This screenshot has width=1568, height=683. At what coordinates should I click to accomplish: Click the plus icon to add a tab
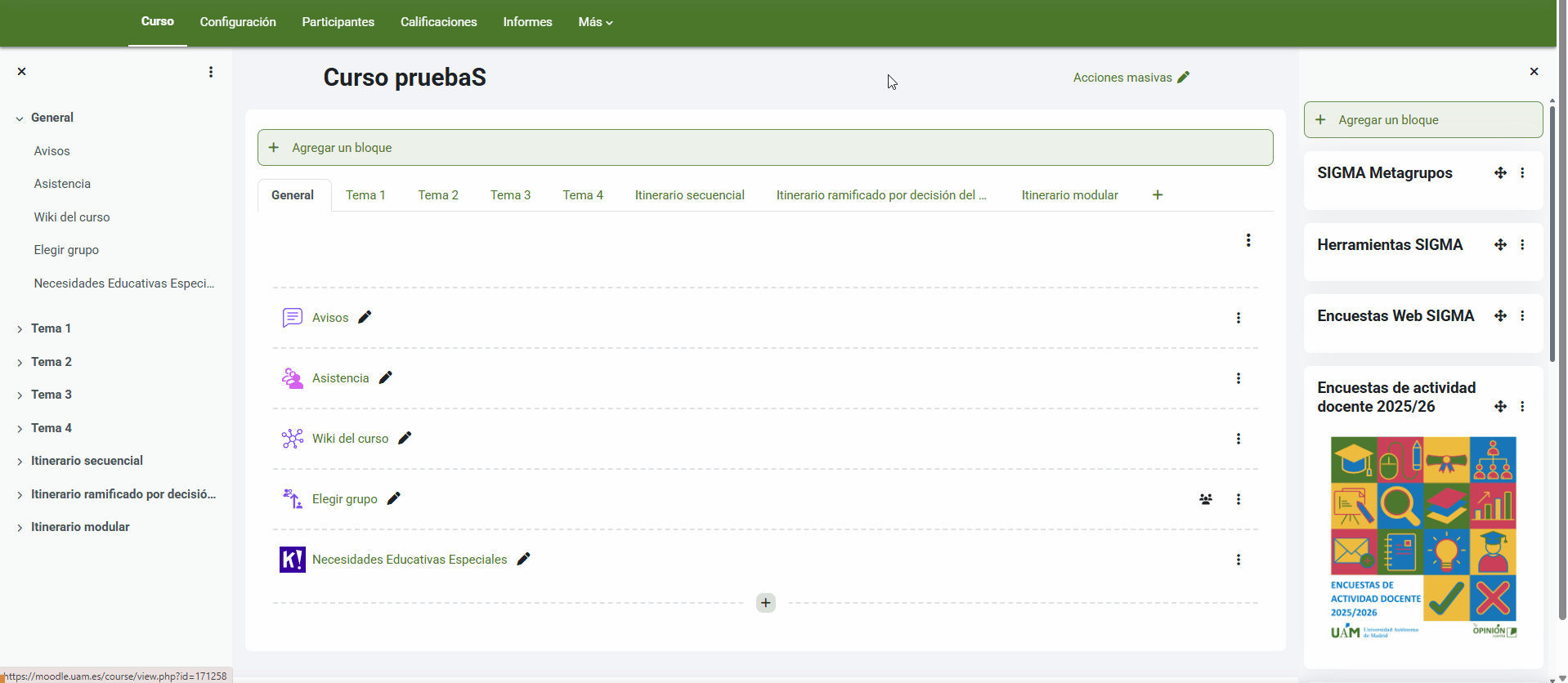point(1157,195)
